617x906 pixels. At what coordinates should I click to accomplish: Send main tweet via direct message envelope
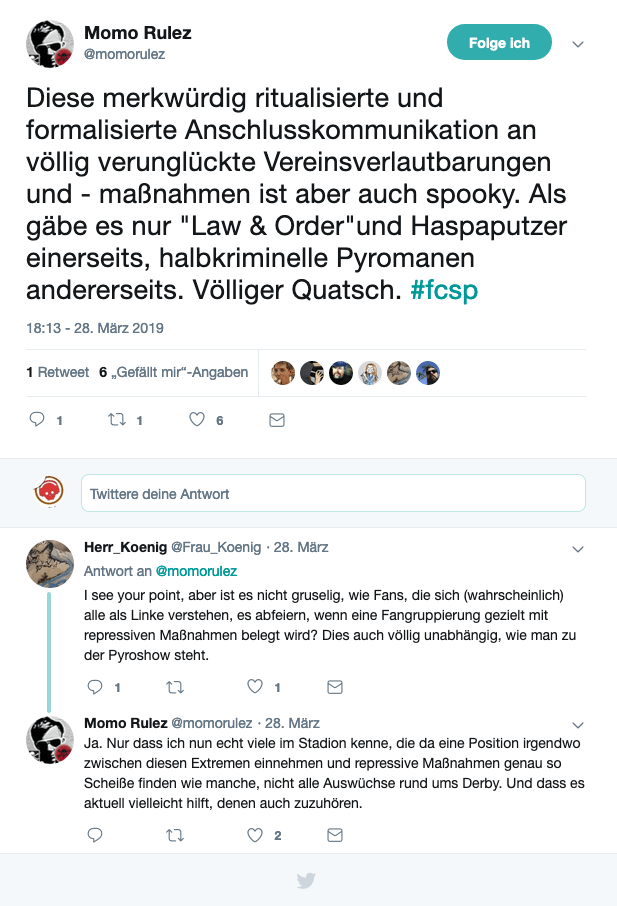click(x=277, y=420)
